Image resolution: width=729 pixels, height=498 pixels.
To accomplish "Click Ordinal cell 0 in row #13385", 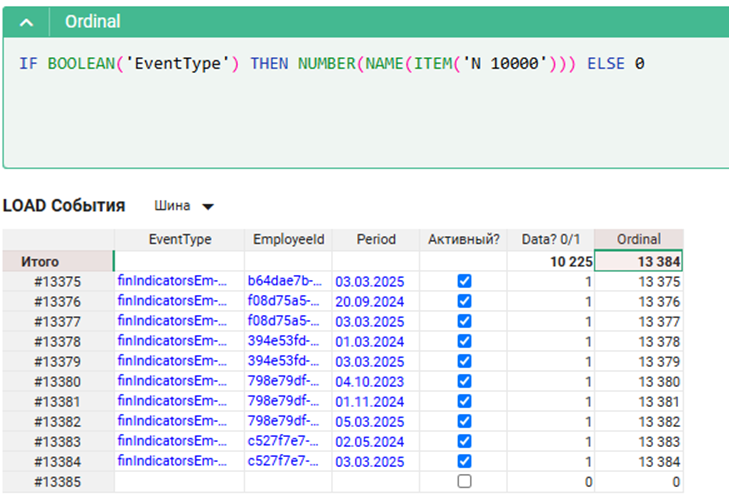I will coord(639,482).
